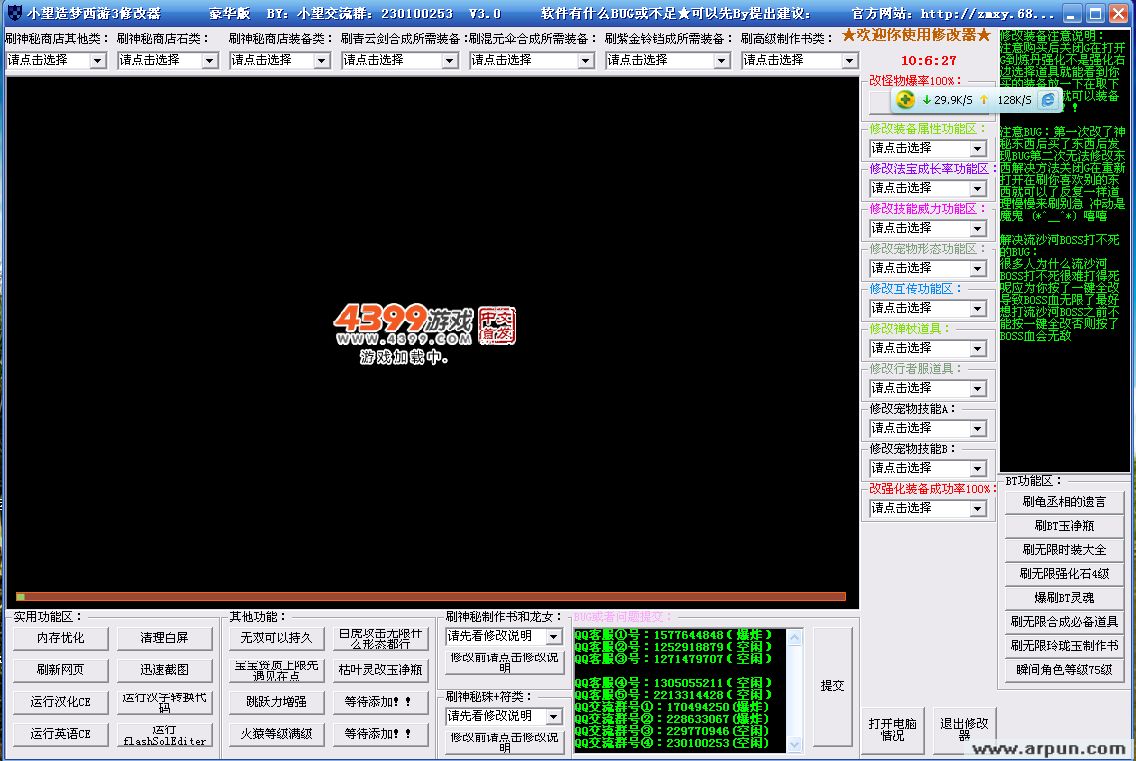1136x761 pixels.
Task: Click the 内存优化 button
Action: 61,639
